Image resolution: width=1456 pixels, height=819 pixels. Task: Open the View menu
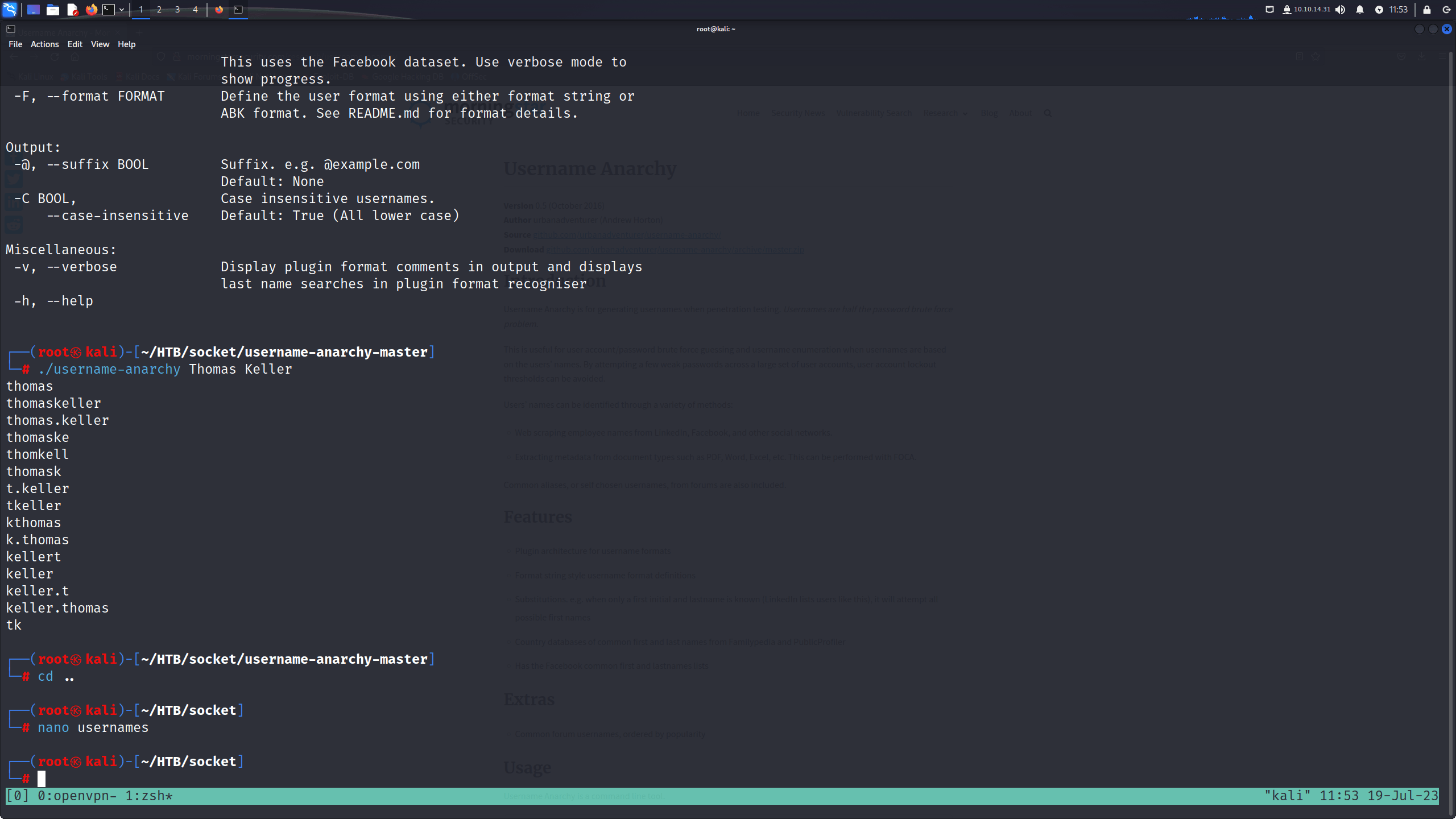[100, 44]
